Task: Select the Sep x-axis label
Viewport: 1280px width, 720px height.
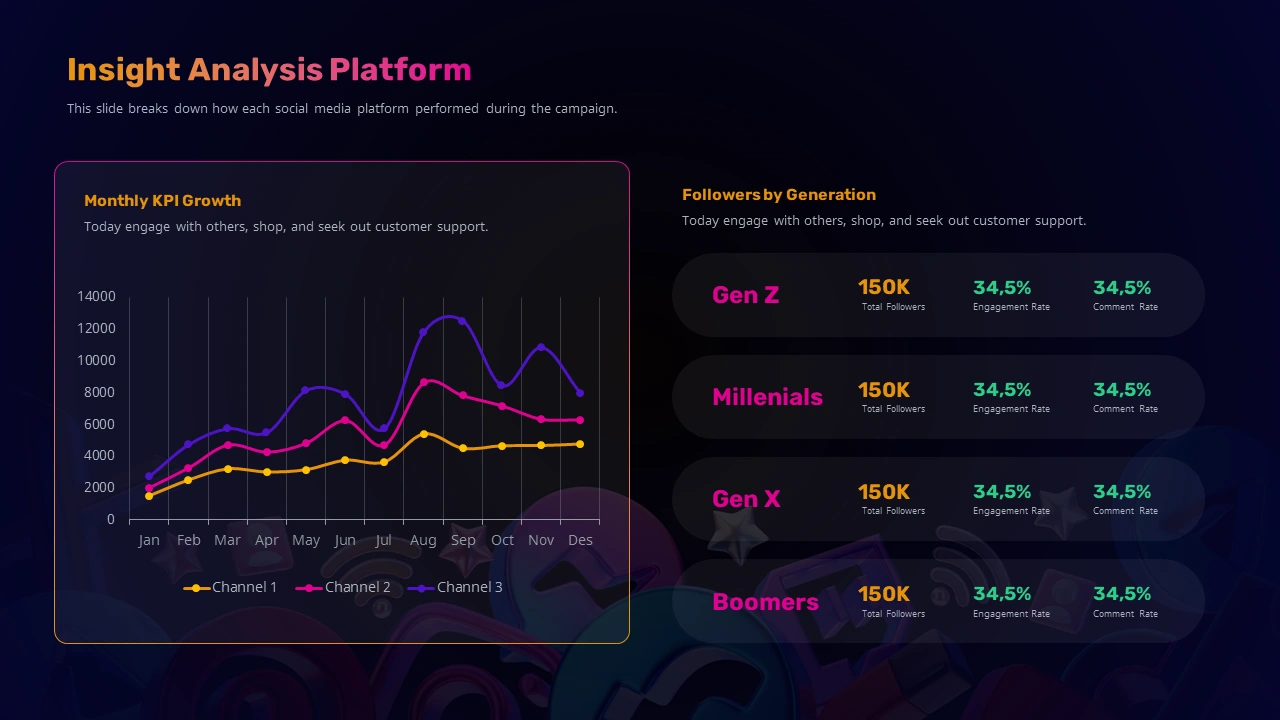Action: point(463,540)
